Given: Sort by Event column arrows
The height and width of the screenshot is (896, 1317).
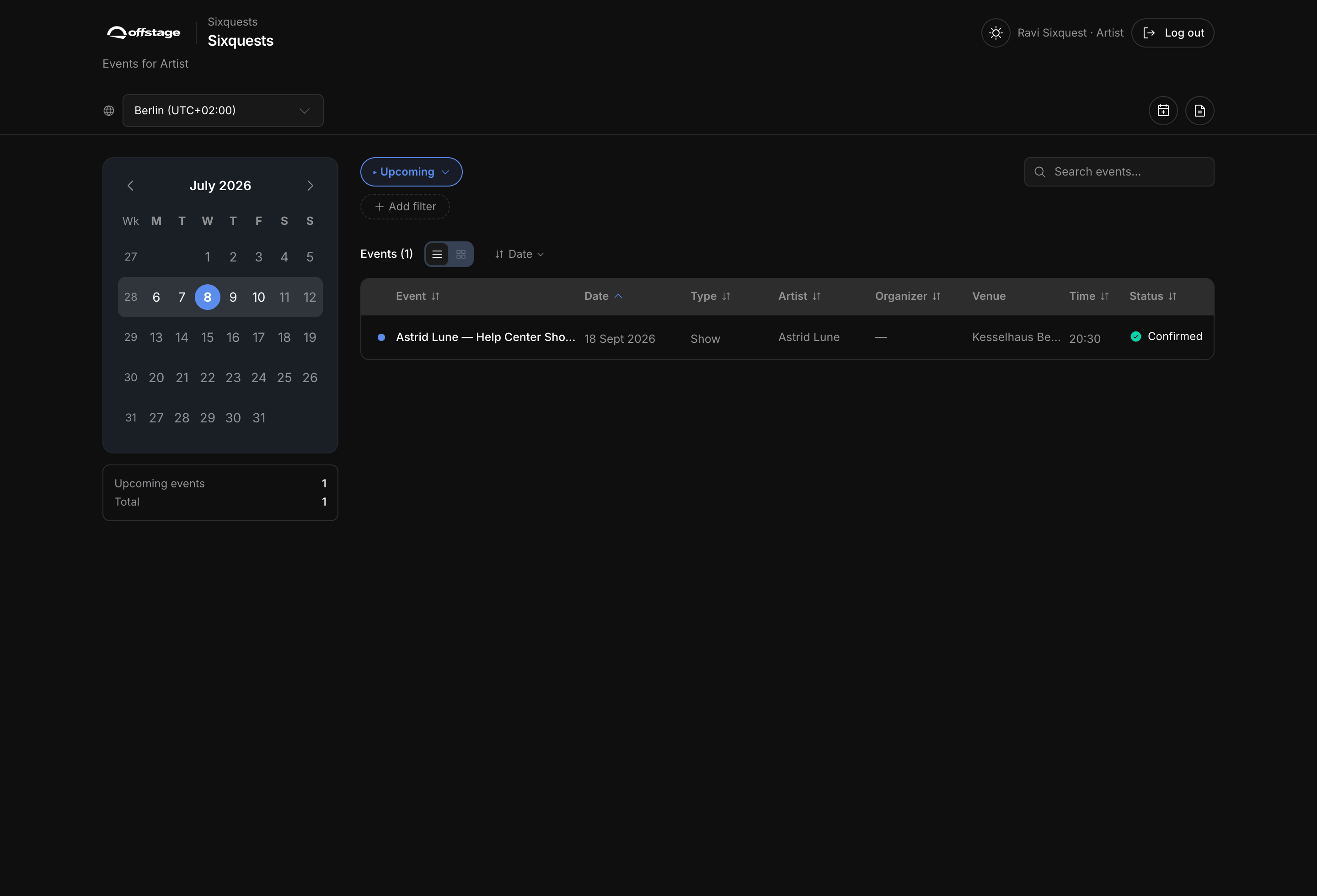Looking at the screenshot, I should [435, 296].
